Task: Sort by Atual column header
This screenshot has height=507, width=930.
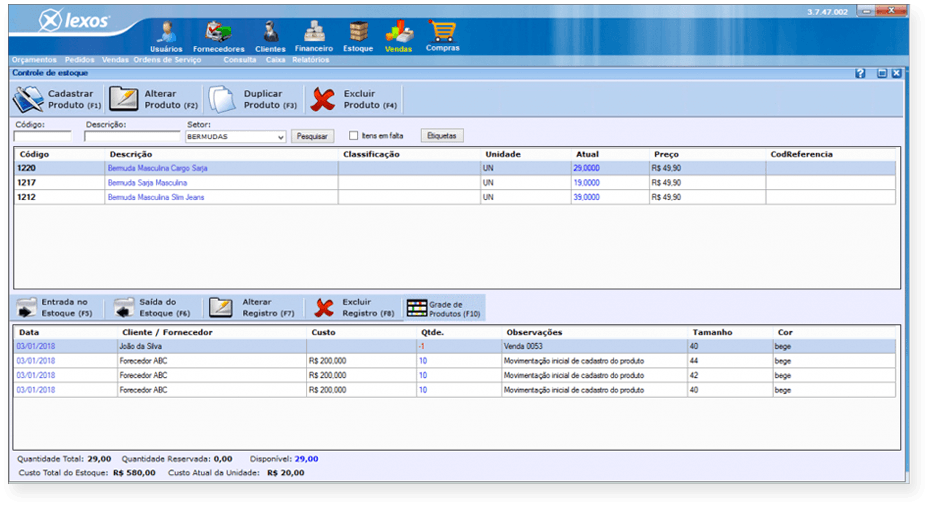Action: coord(587,154)
